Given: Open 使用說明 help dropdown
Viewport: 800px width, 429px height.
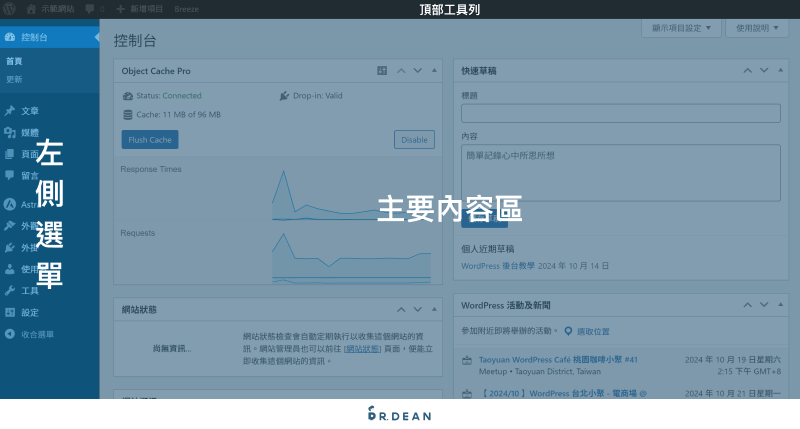Looking at the screenshot, I should click(757, 28).
